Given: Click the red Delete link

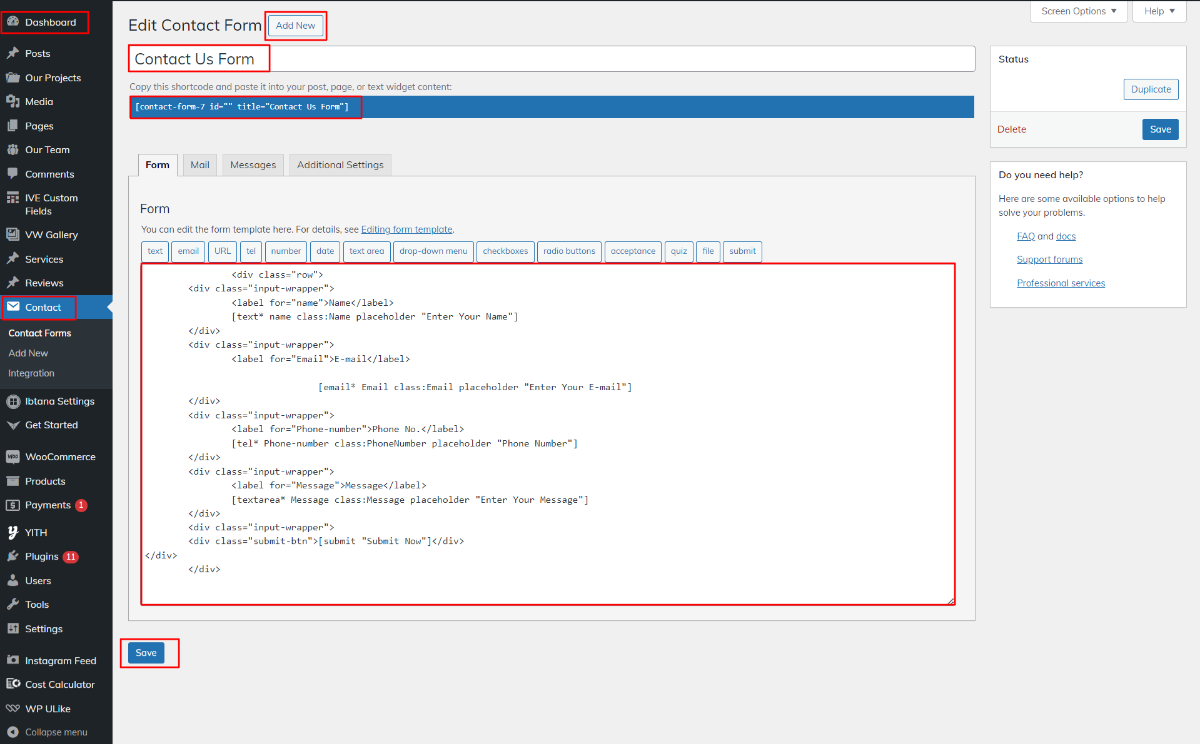Looking at the screenshot, I should [1011, 129].
